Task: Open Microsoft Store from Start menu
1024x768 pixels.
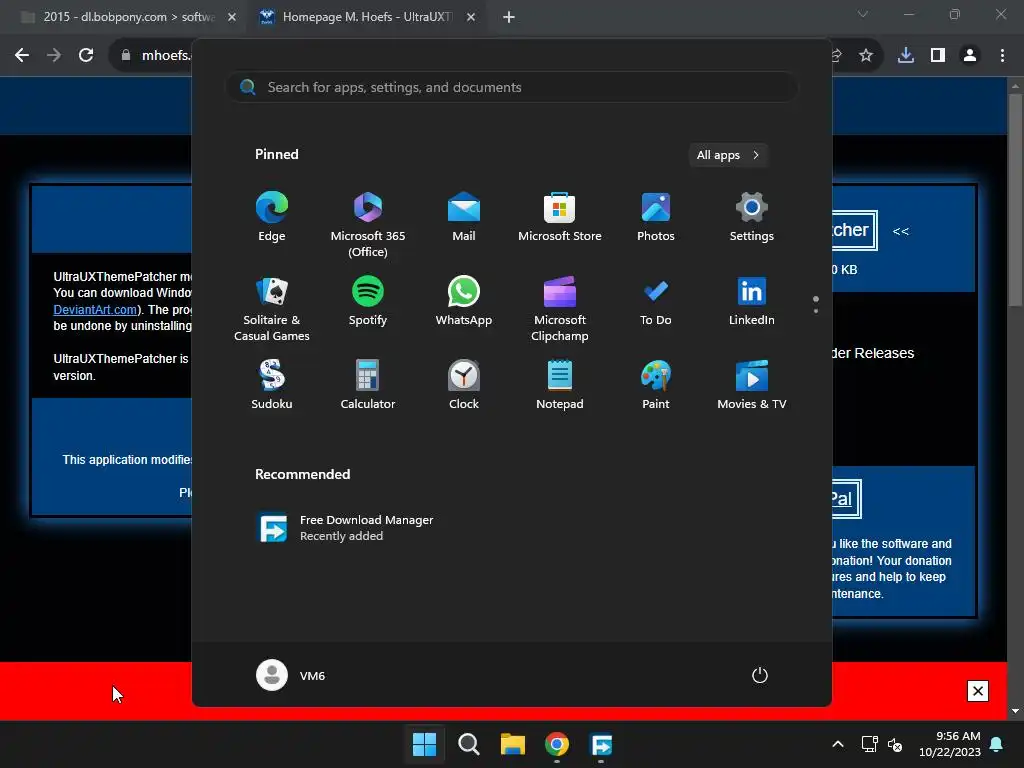Action: point(560,217)
